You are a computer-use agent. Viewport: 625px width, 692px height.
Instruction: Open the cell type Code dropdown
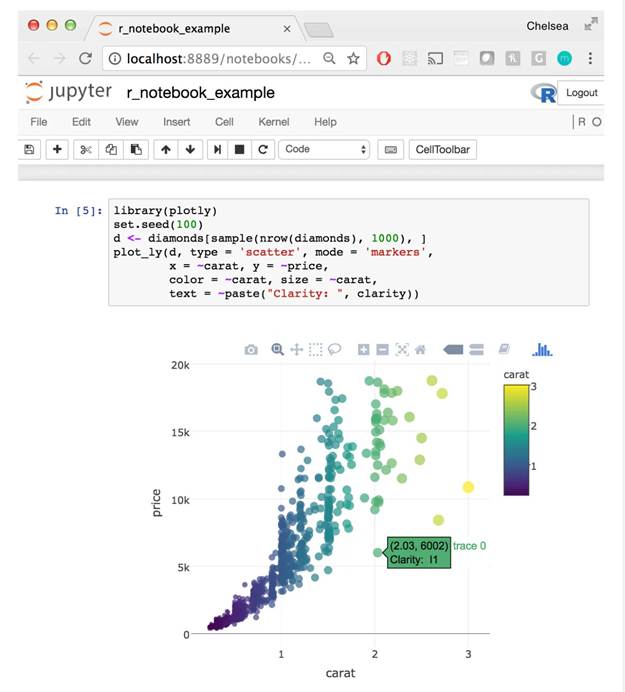pos(324,149)
